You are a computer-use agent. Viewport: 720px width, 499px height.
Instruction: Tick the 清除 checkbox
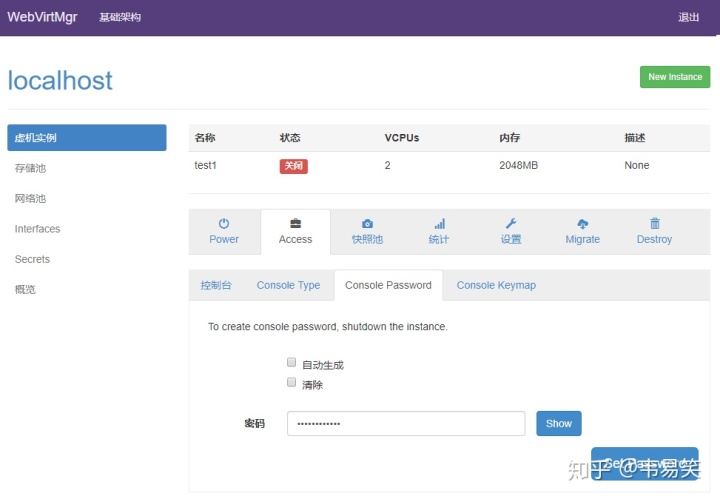[x=291, y=382]
